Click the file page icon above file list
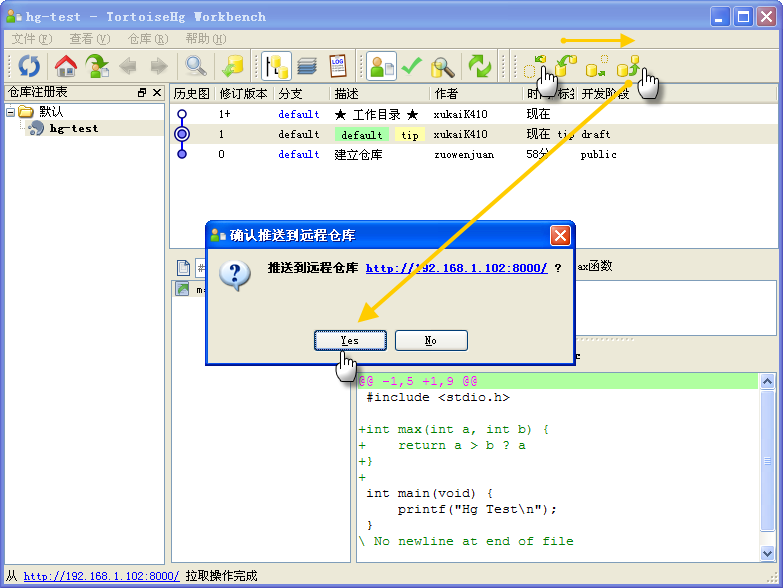Screen dimensions: 783x588 tap(183, 267)
